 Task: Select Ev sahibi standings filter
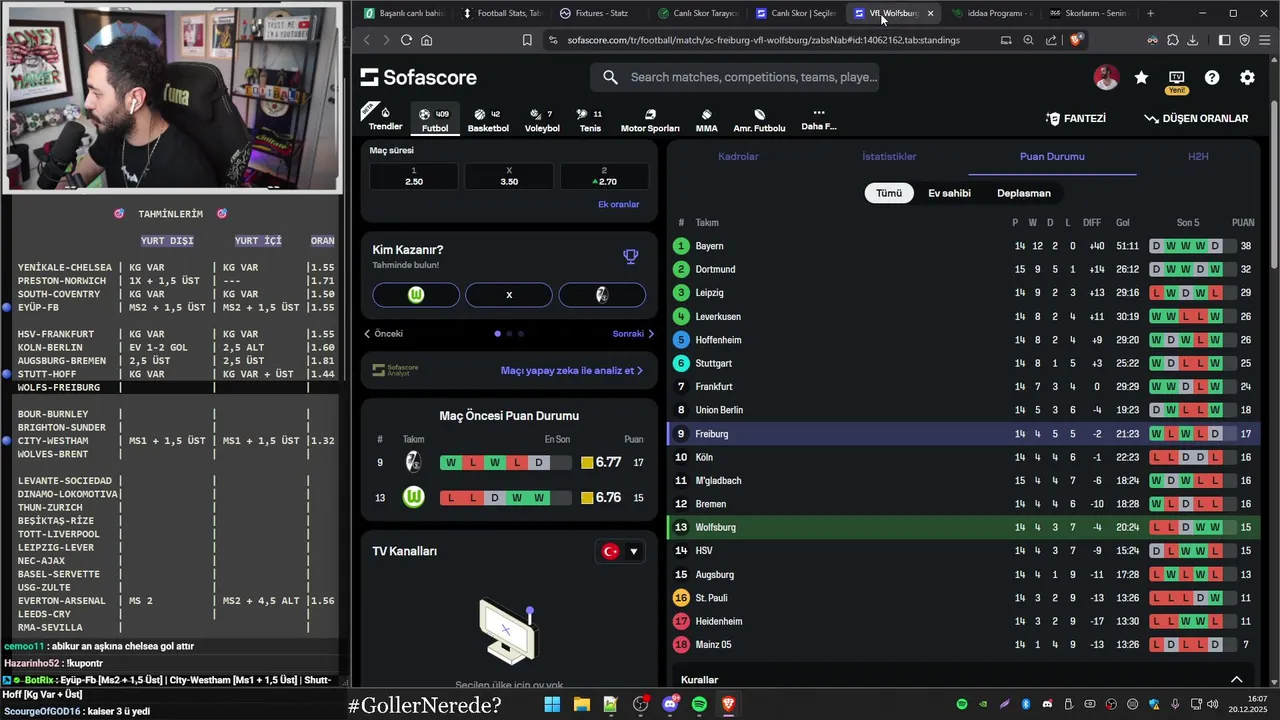coord(949,193)
